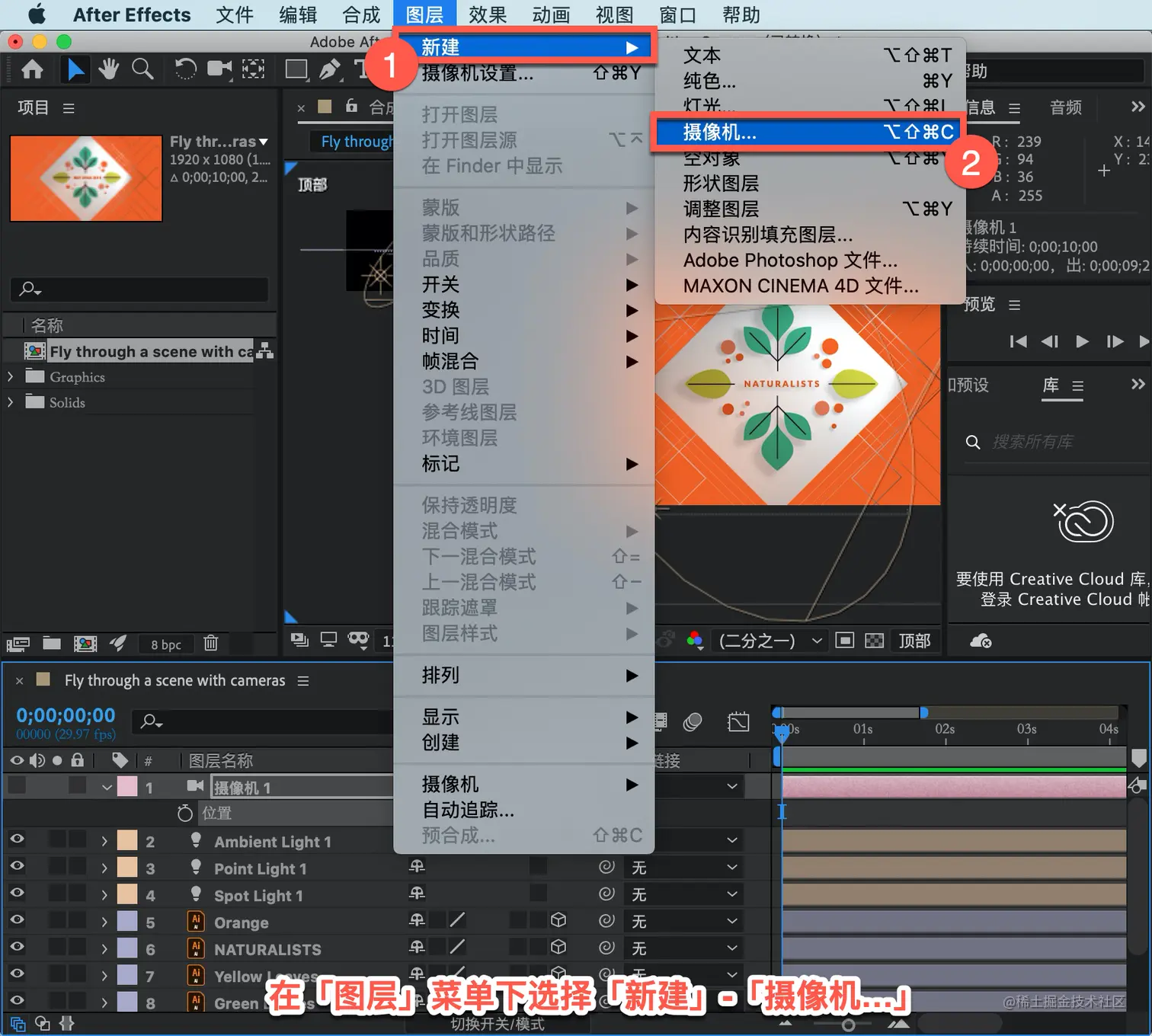Screen dimensions: 1152x1036
Task: Select the Rotation tool
Action: tap(185, 70)
